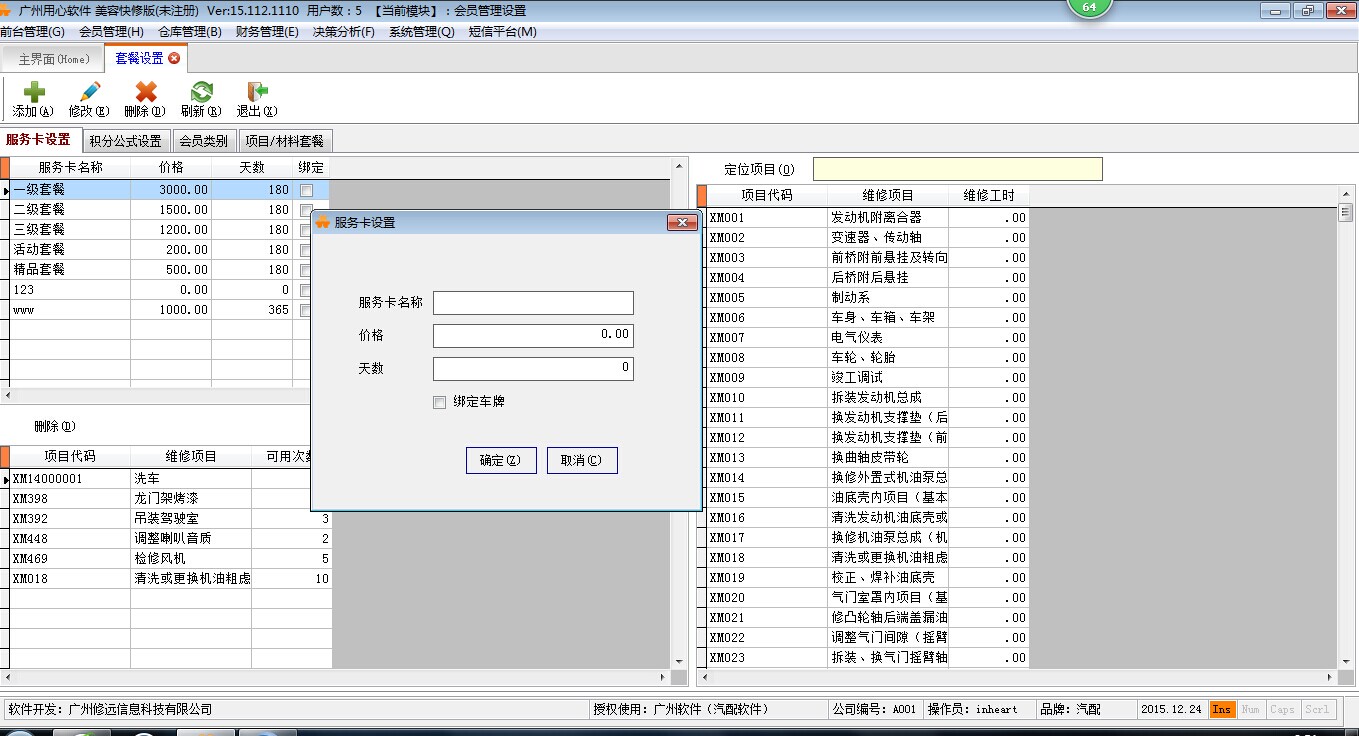Click 删除(D) below service card list
This screenshot has width=1359, height=736.
pos(55,426)
